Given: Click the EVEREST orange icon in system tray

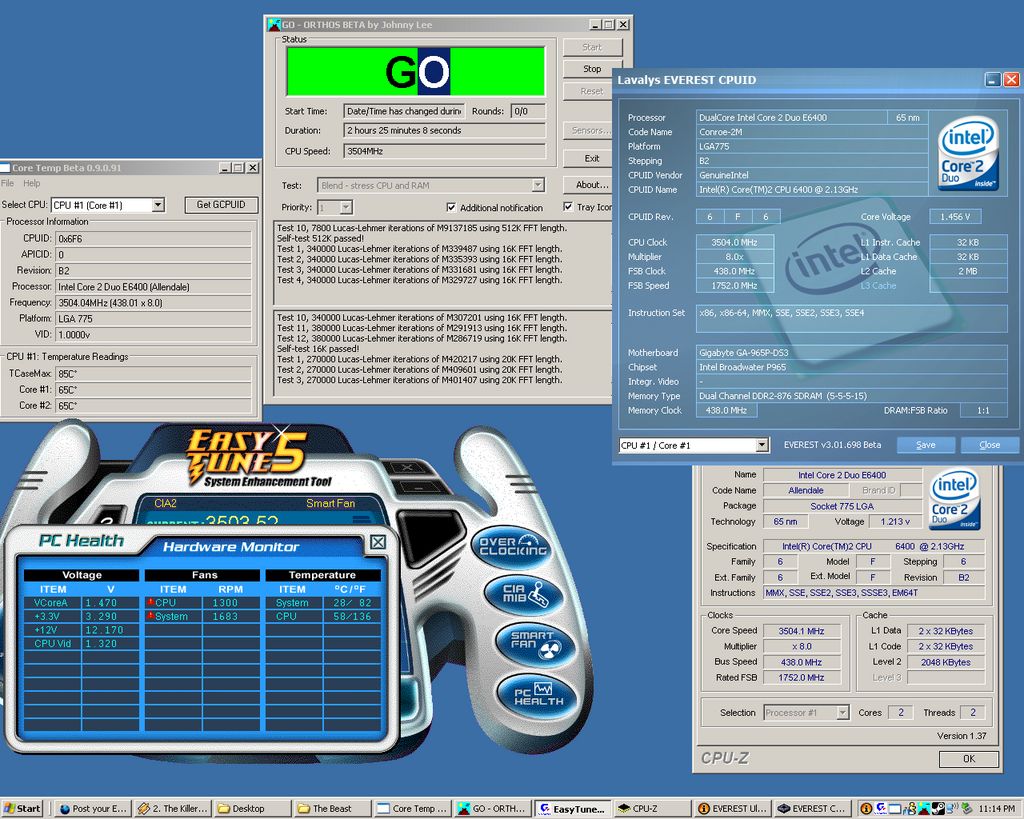Looking at the screenshot, I should pyautogui.click(x=866, y=809).
